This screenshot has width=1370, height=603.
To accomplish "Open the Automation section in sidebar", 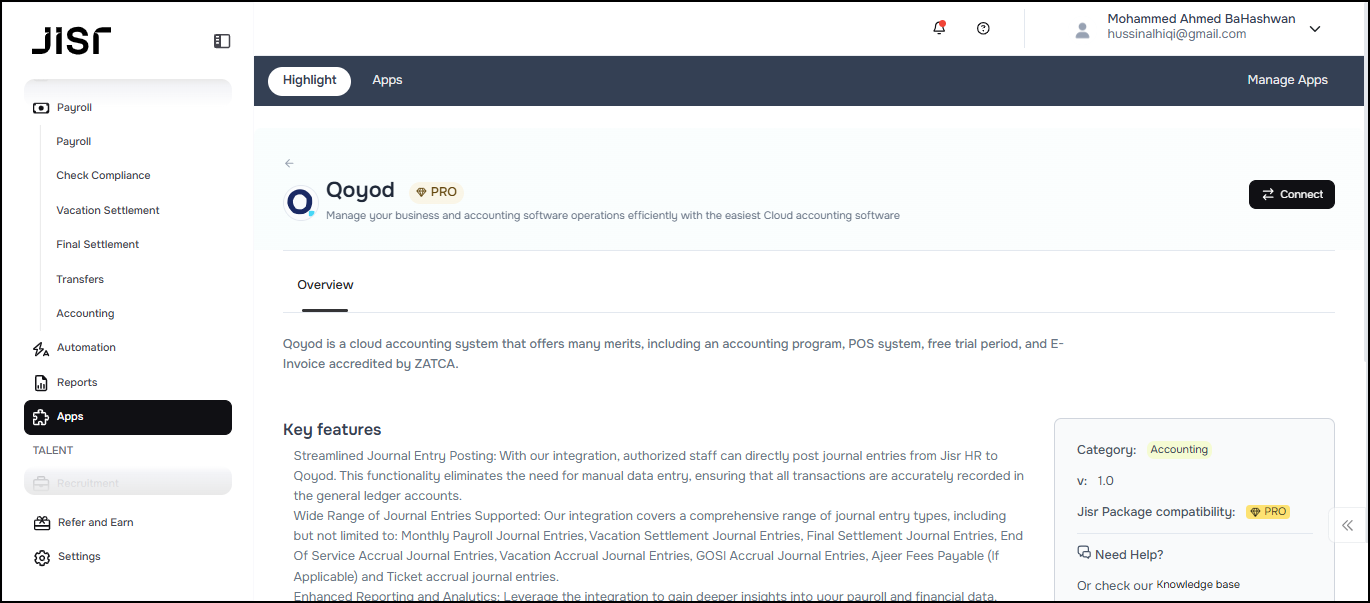I will pos(86,348).
